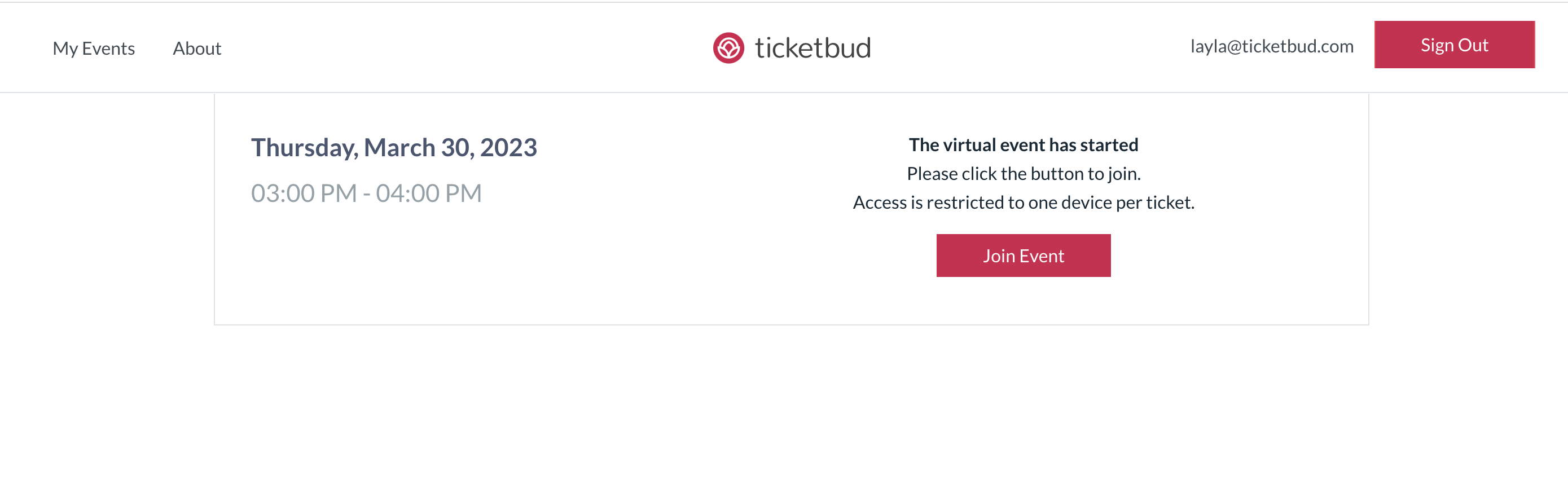Image resolution: width=1568 pixels, height=493 pixels.
Task: Sign out of the account
Action: 1454,45
